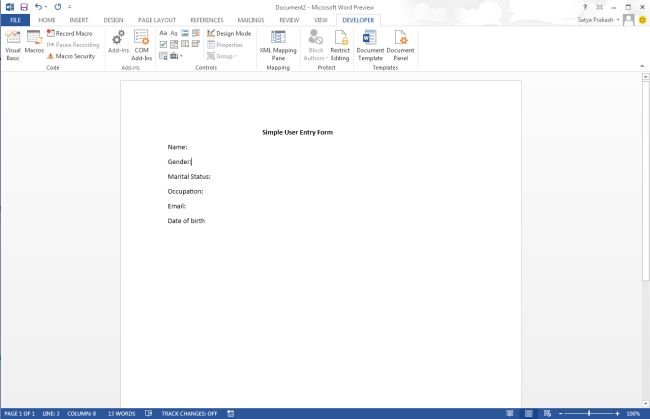Zoom out with minus button
The width and height of the screenshot is (650, 419).
[560, 414]
